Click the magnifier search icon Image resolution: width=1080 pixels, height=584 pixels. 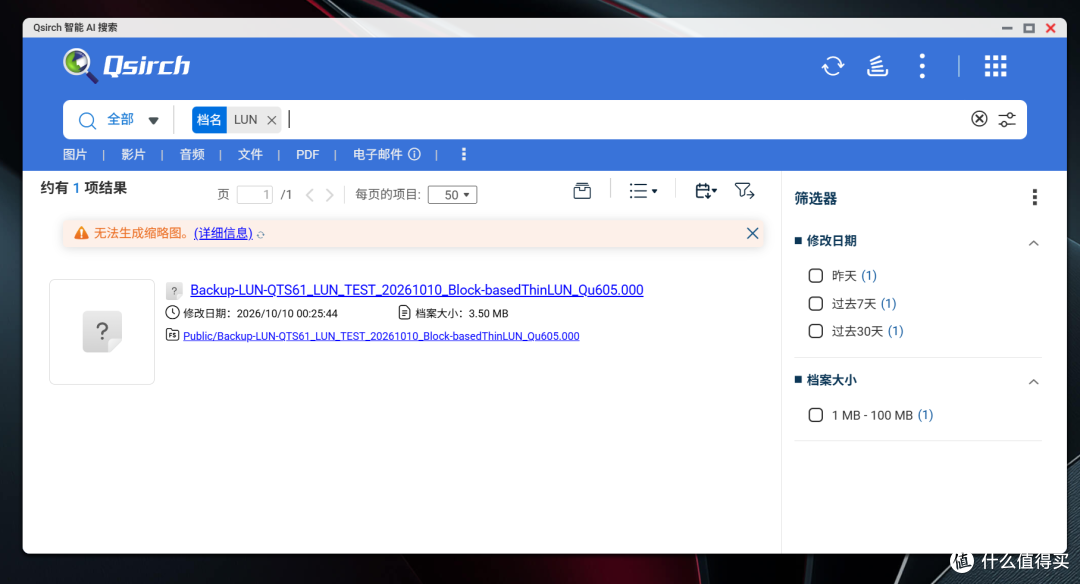87,121
